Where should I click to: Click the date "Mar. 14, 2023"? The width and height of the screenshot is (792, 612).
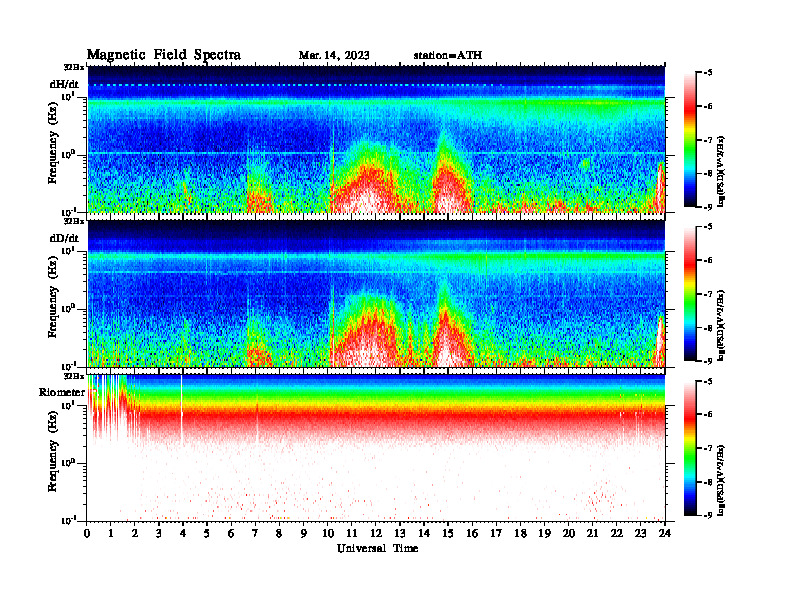click(x=334, y=56)
